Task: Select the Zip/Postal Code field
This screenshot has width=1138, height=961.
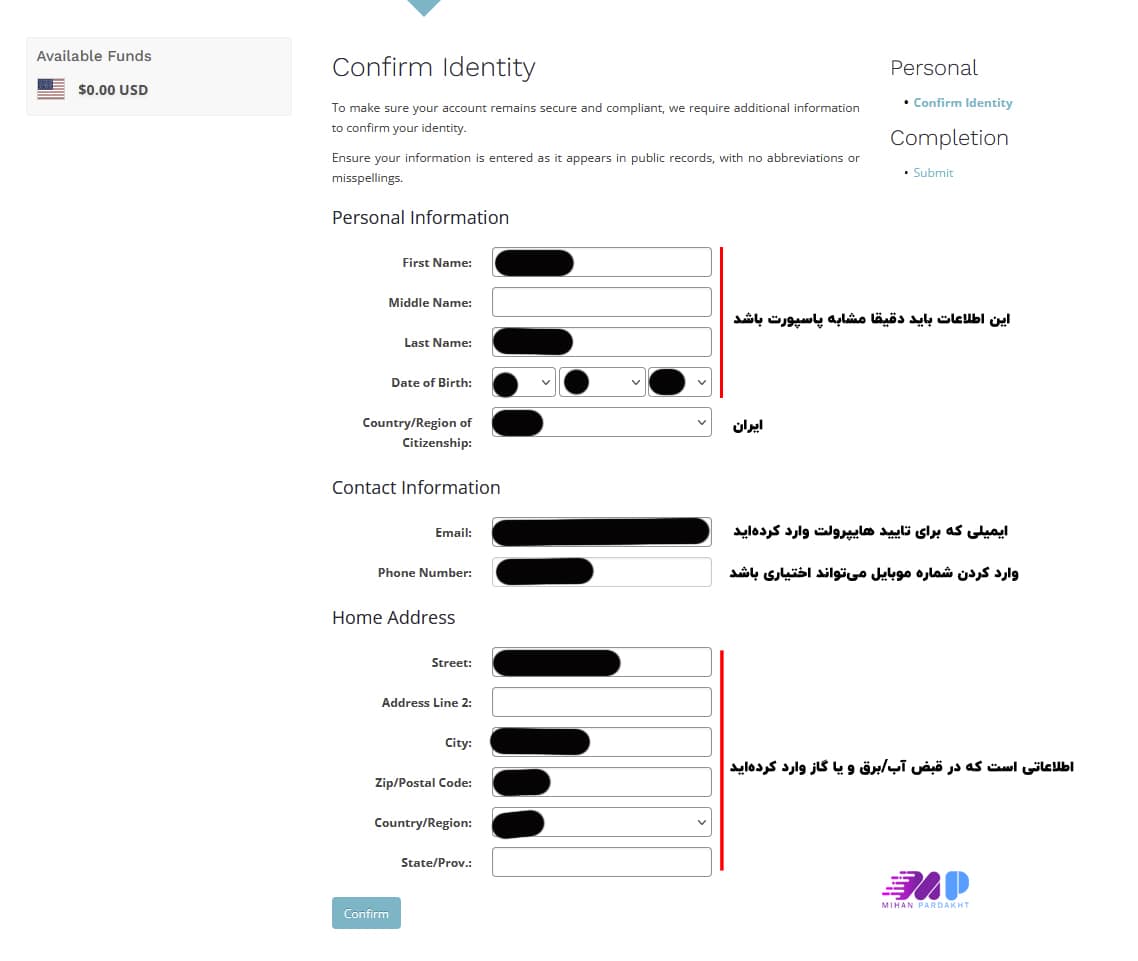Action: 630,782
